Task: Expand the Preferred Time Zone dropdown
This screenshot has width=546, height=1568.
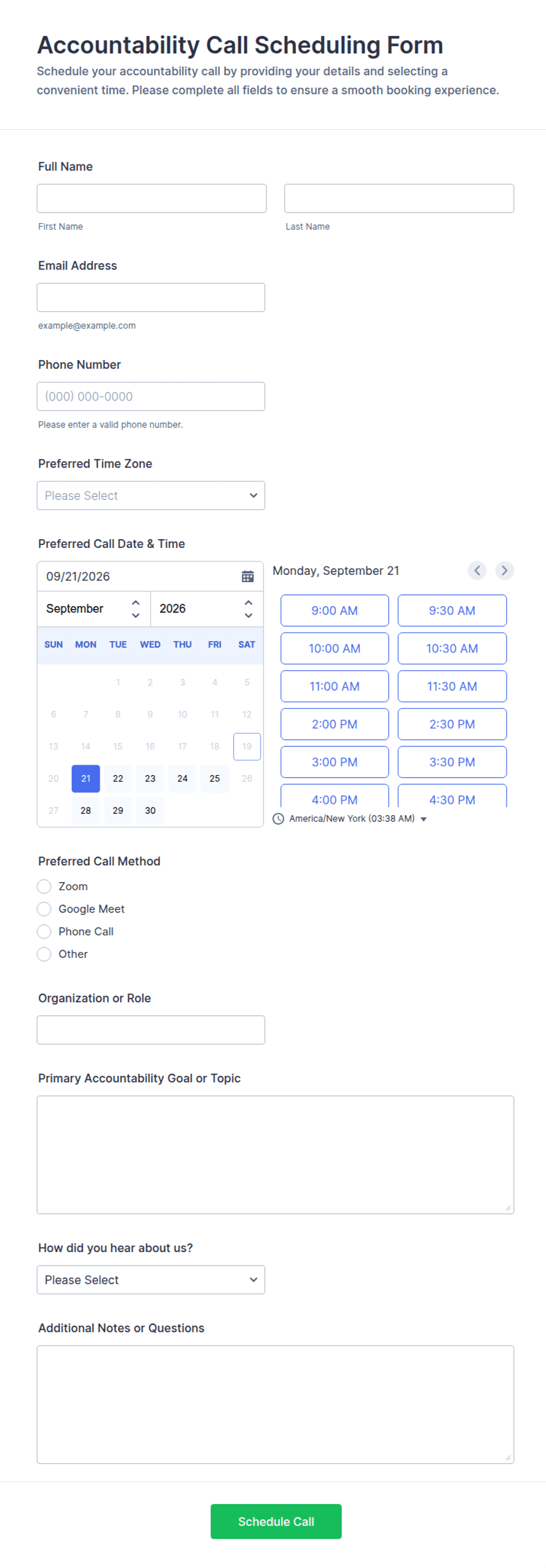Action: point(151,496)
